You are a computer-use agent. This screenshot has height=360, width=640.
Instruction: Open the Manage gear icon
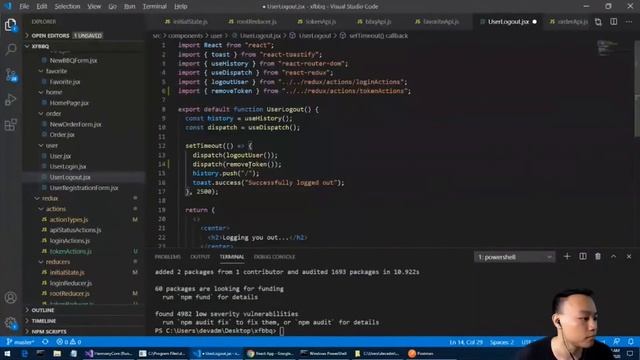click(x=11, y=323)
